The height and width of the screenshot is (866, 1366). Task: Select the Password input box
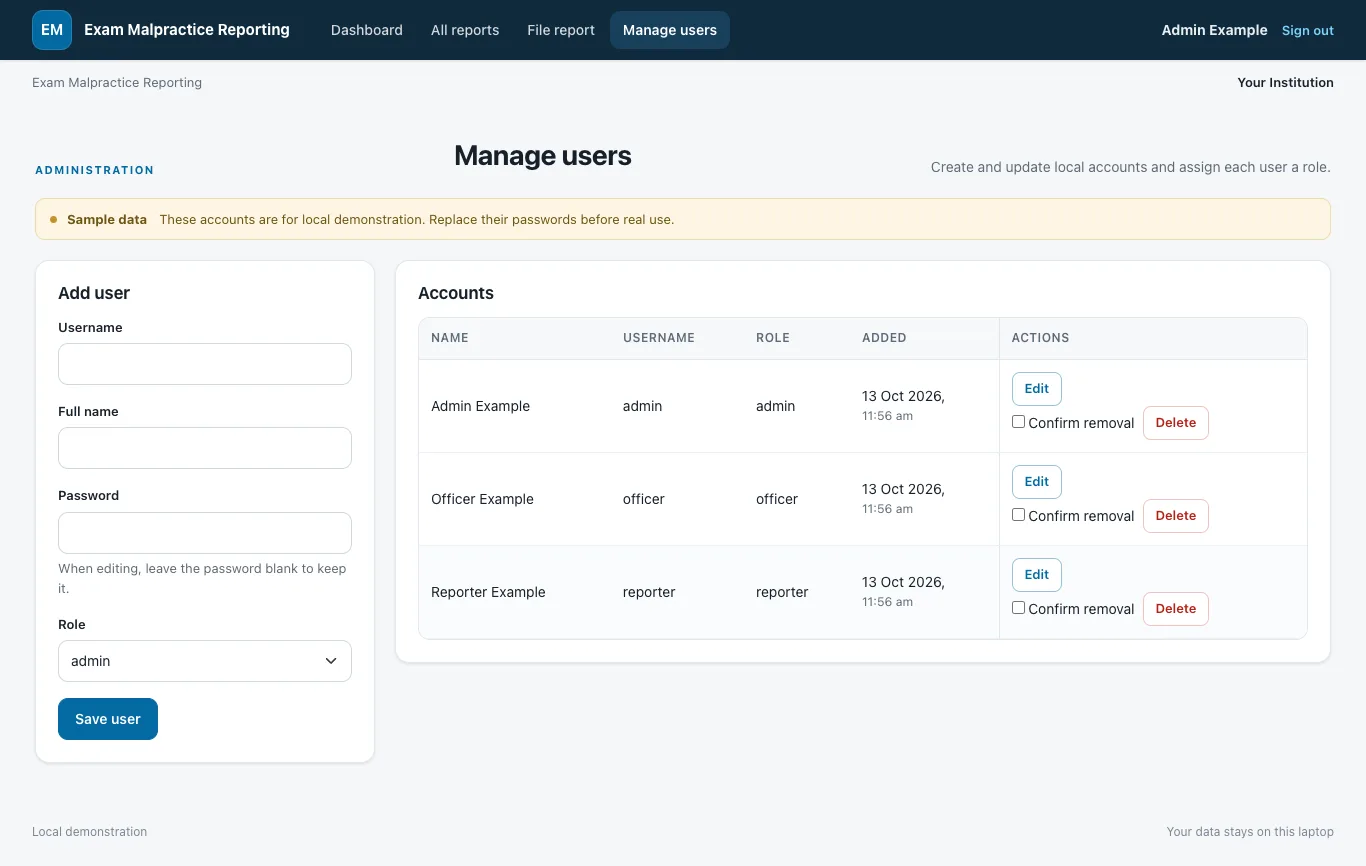click(x=205, y=533)
